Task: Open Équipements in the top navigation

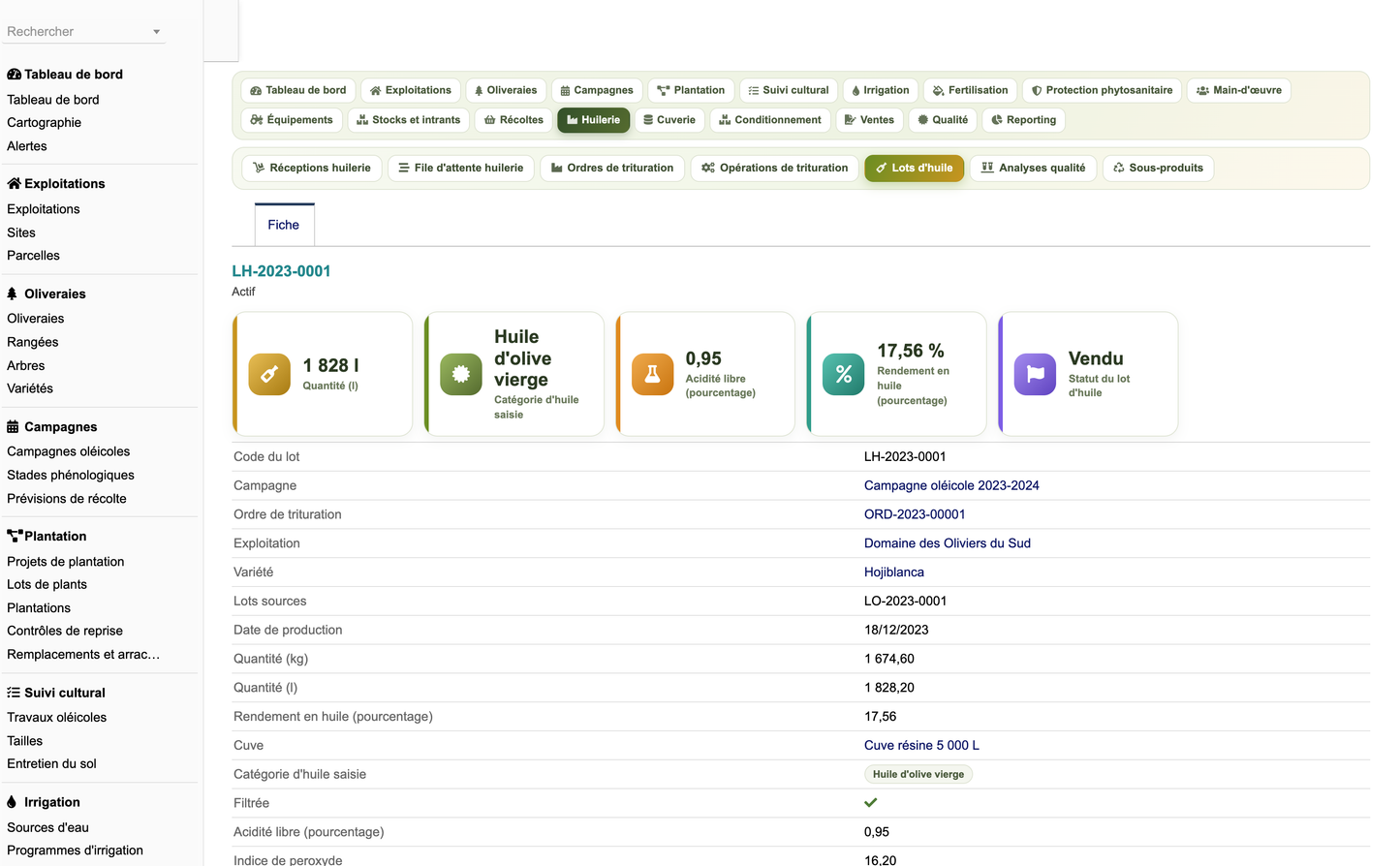Action: [292, 120]
